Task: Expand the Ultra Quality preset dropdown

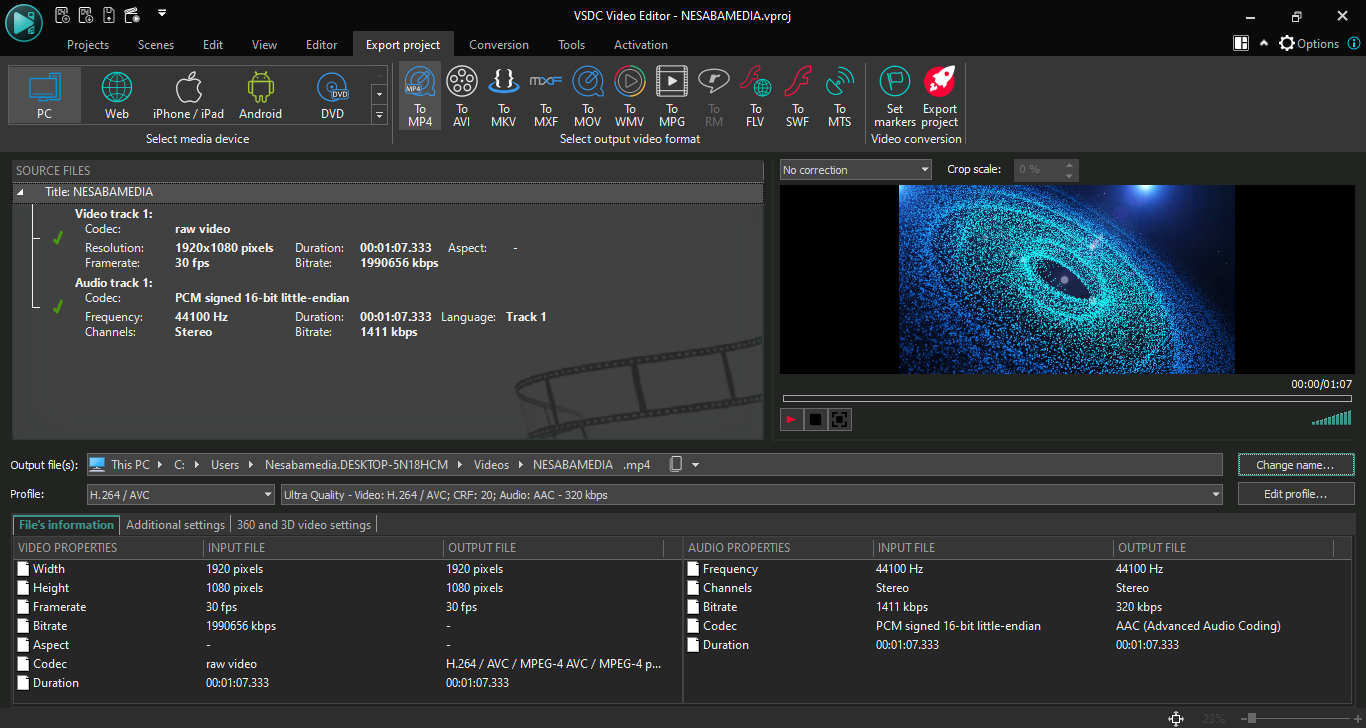Action: point(751,494)
